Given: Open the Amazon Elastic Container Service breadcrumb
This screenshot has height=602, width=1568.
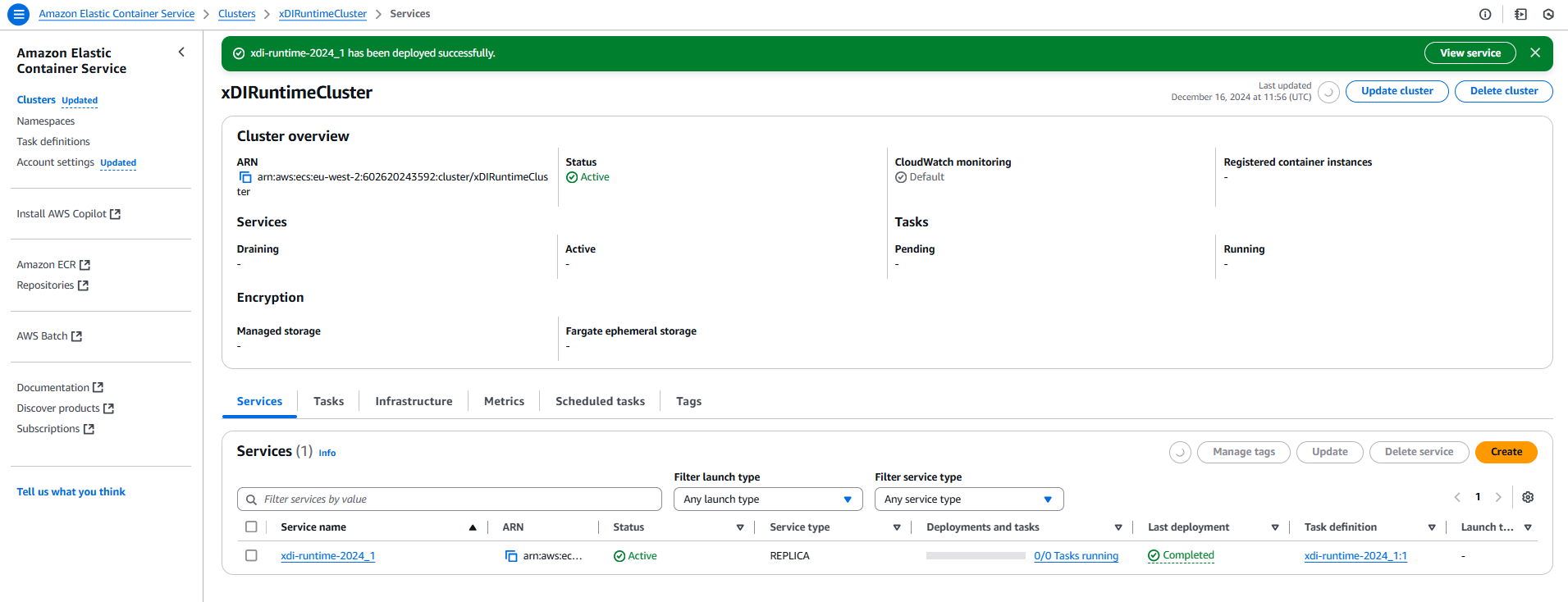Looking at the screenshot, I should point(117,14).
